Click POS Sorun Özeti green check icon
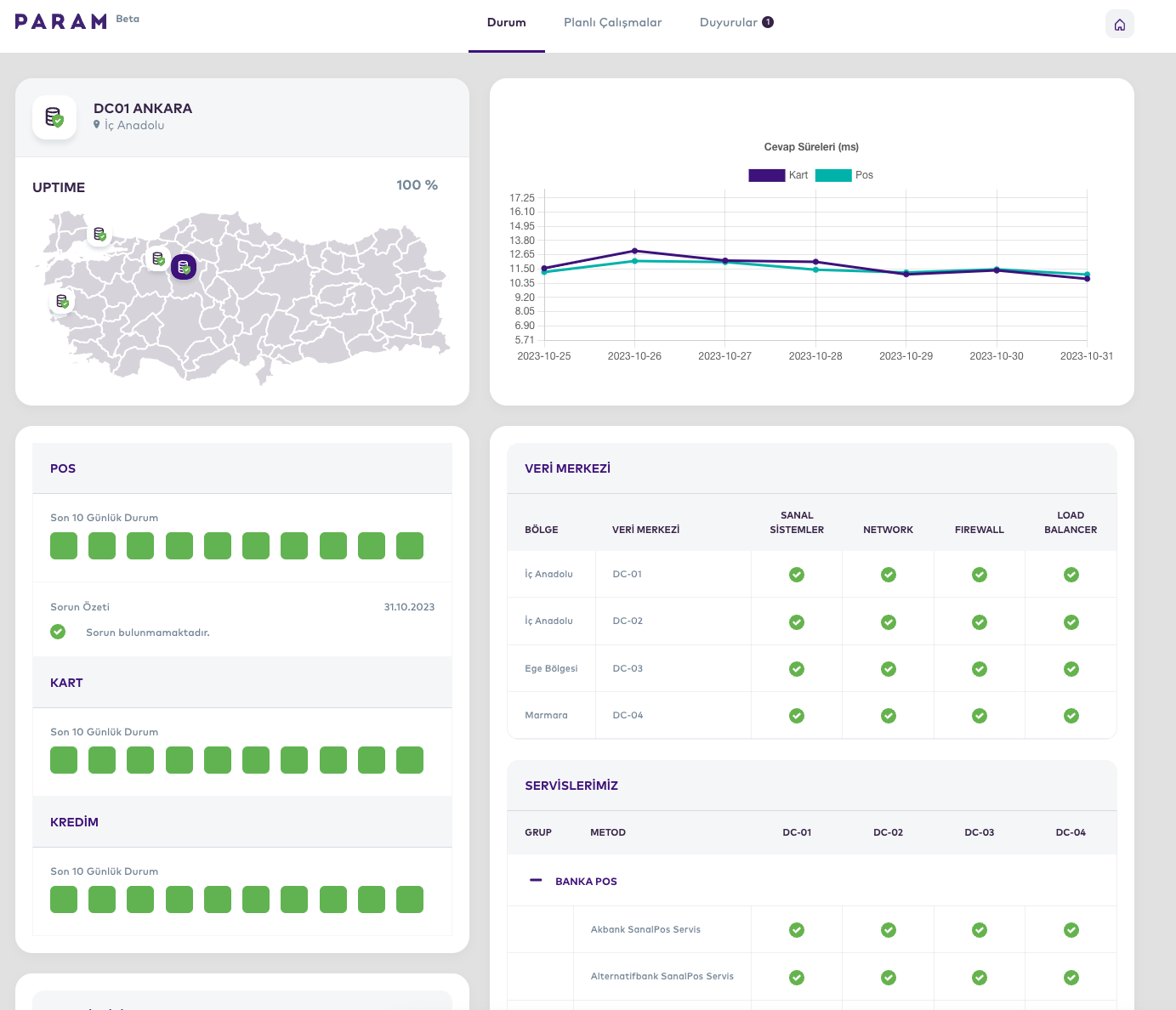This screenshot has width=1176, height=1010. [x=58, y=632]
